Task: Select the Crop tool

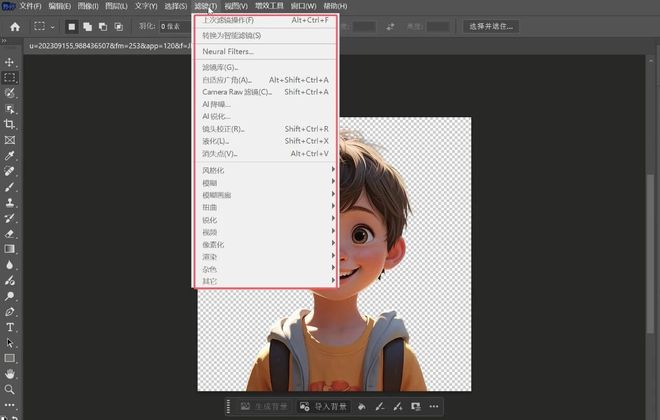Action: (x=9, y=125)
